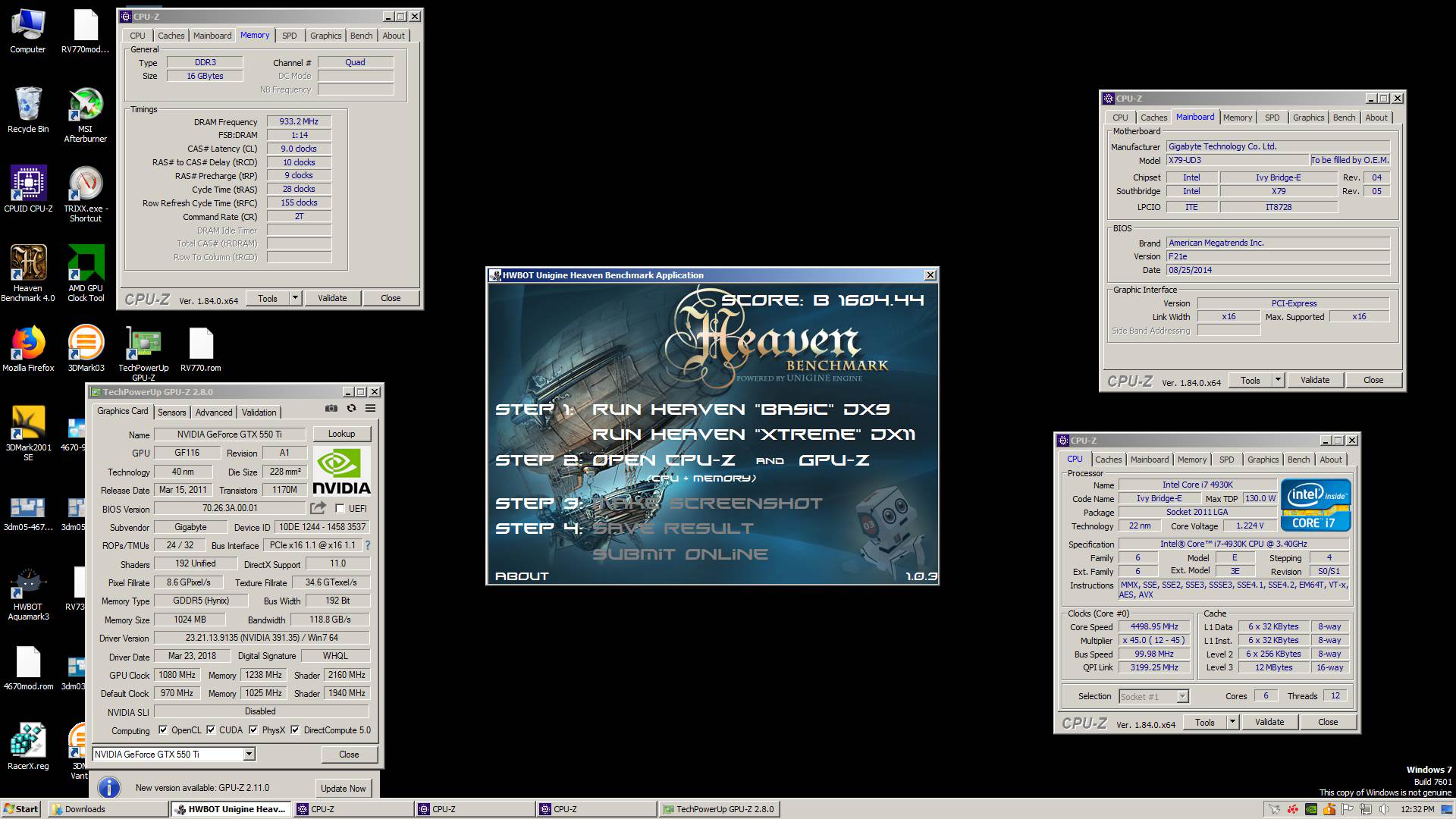This screenshot has height=819, width=1456.
Task: Open the GPU-Z hamburger menu
Action: [x=370, y=408]
